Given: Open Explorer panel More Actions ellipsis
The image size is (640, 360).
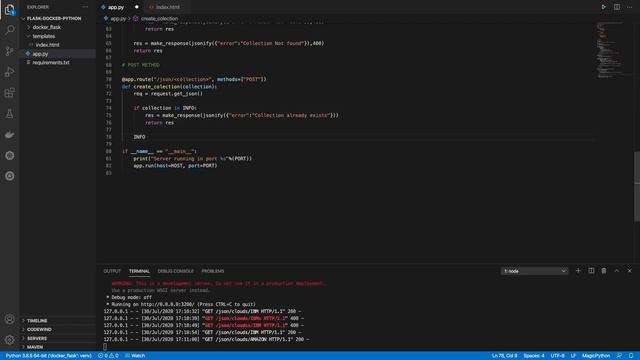Looking at the screenshot, I should [85, 7].
